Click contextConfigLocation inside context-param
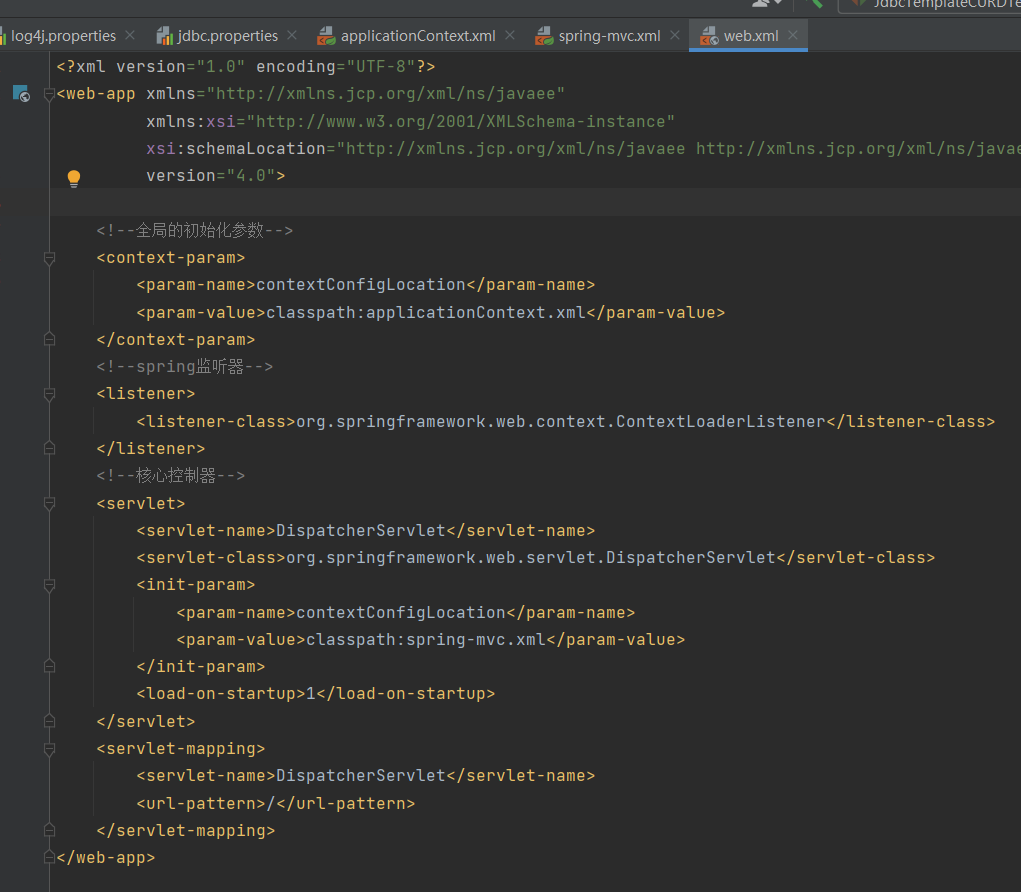This screenshot has height=892, width=1021. [361, 285]
